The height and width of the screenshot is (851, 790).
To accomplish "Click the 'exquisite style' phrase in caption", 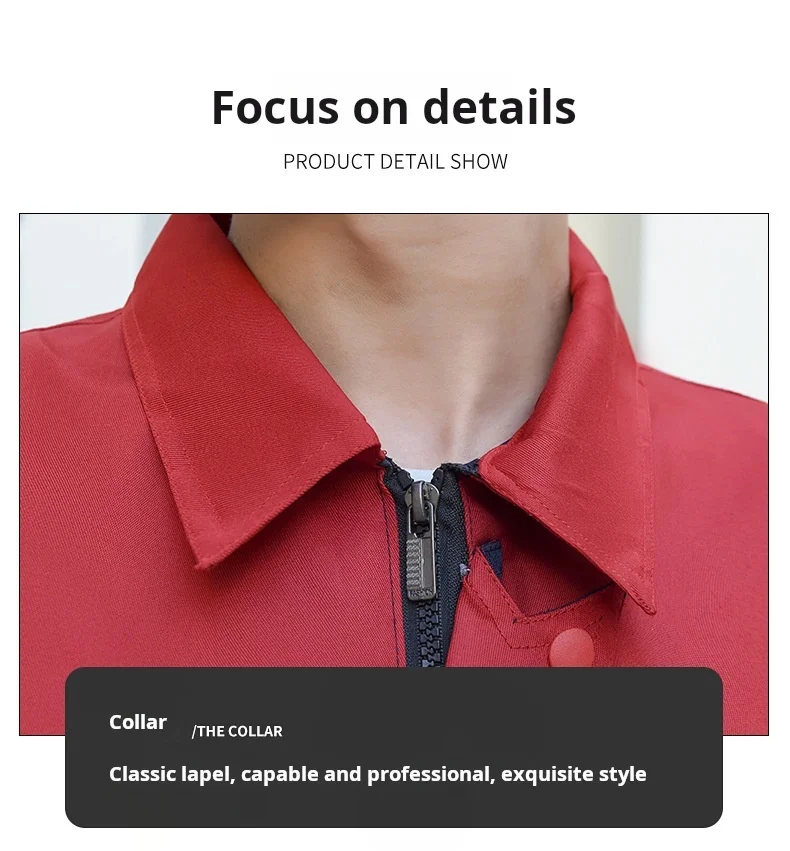I will click(574, 774).
